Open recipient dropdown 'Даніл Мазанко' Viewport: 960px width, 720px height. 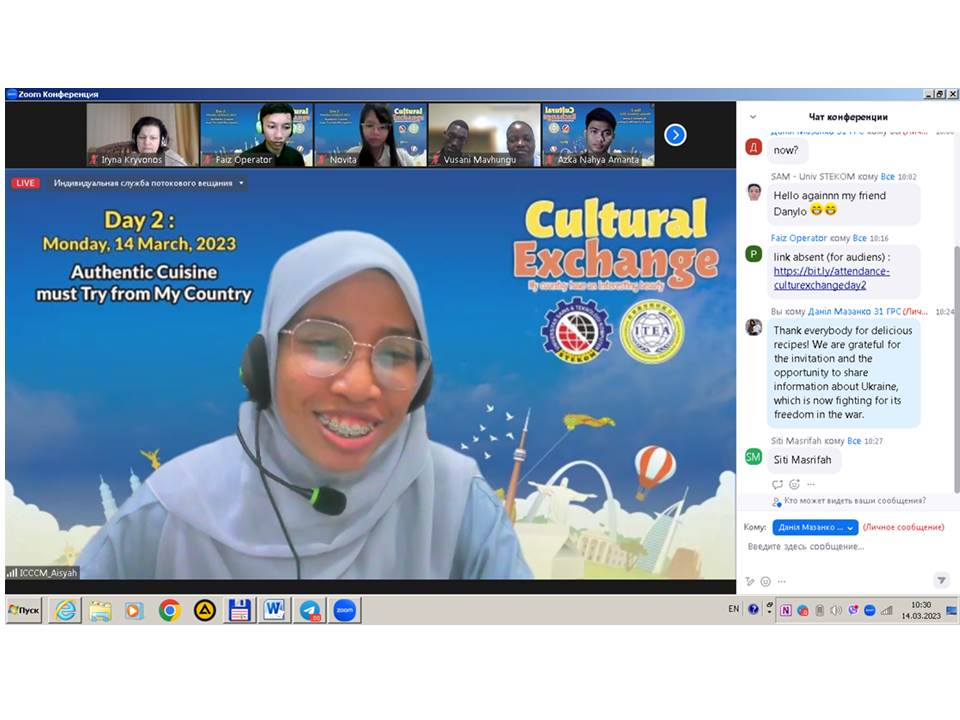click(x=815, y=527)
